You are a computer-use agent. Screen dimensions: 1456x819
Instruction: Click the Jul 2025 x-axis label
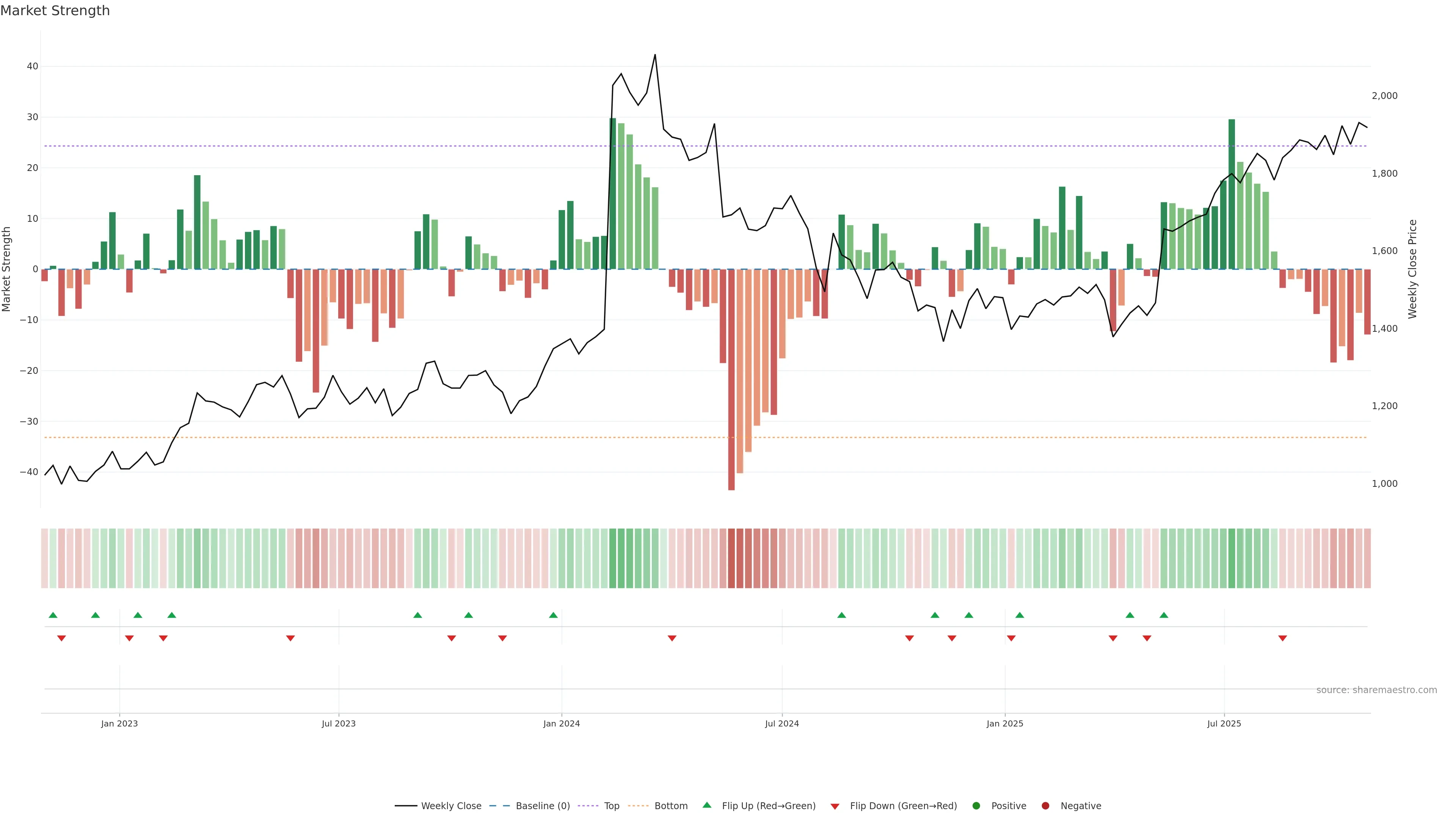(x=1224, y=723)
